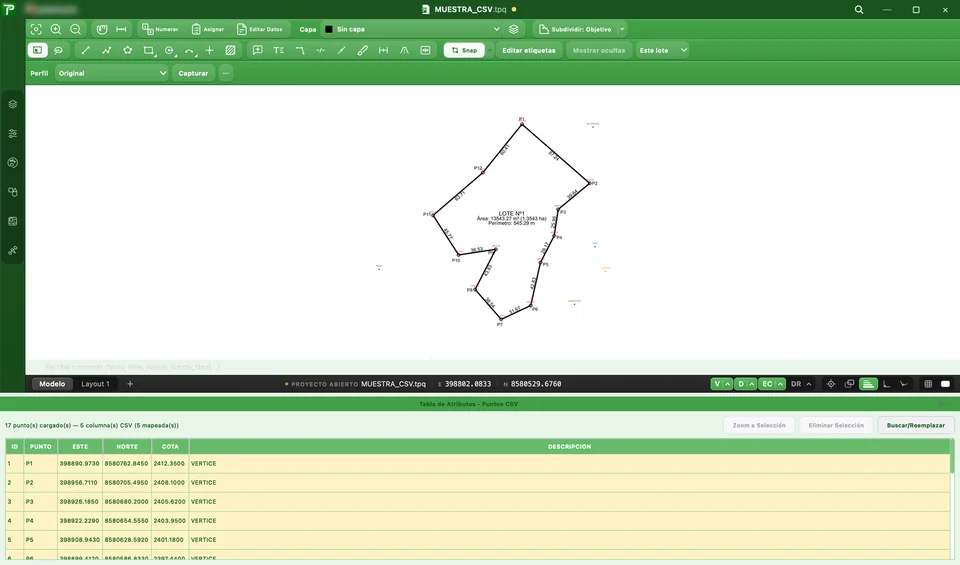
Task: Open the Perfil 'Original' dropdown
Action: click(111, 73)
